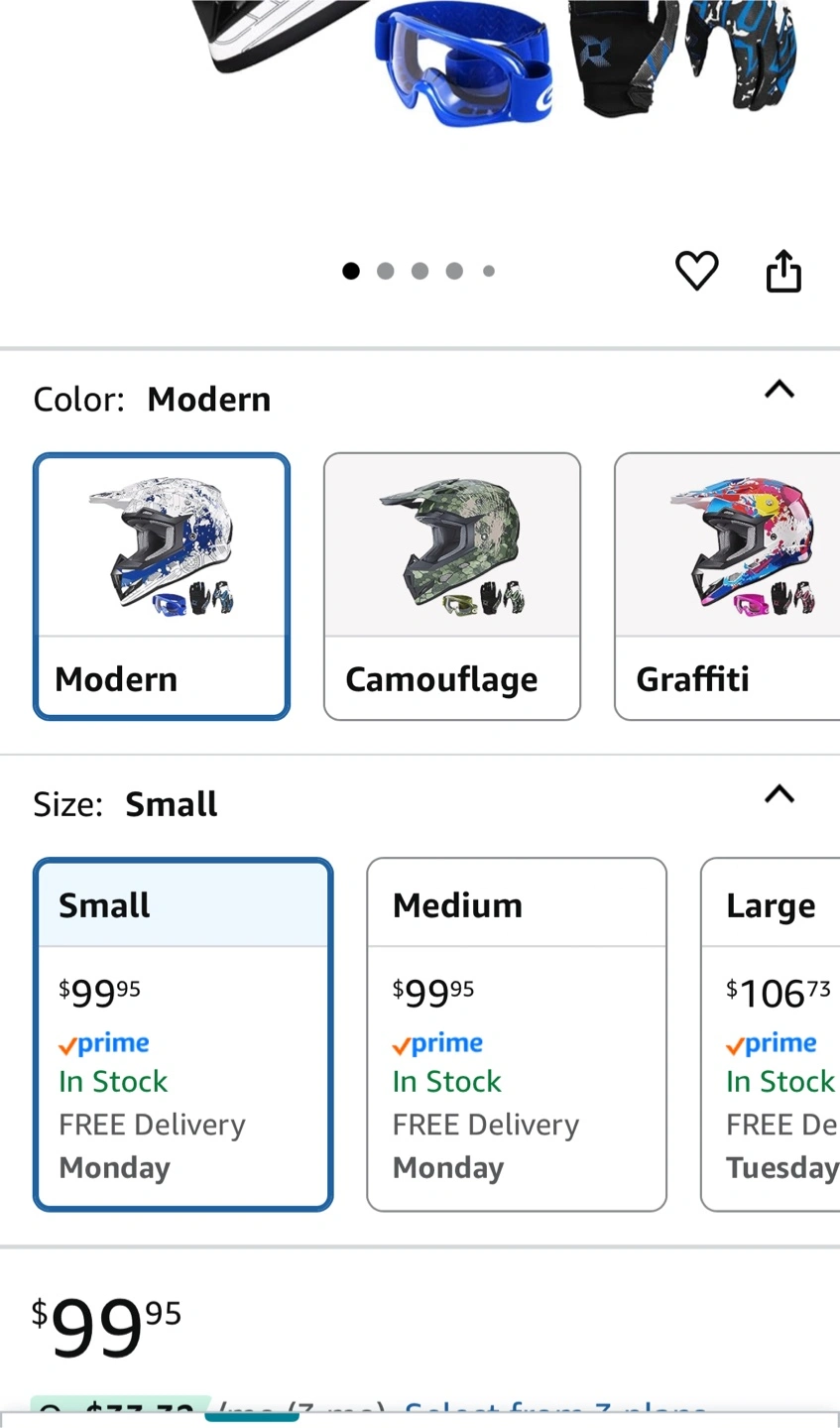Collapse the Size section chevron
The height and width of the screenshot is (1428, 840).
780,794
